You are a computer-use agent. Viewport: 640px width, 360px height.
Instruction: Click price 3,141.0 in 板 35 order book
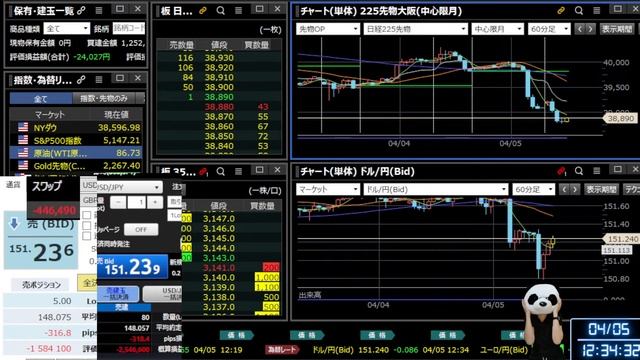point(219,268)
